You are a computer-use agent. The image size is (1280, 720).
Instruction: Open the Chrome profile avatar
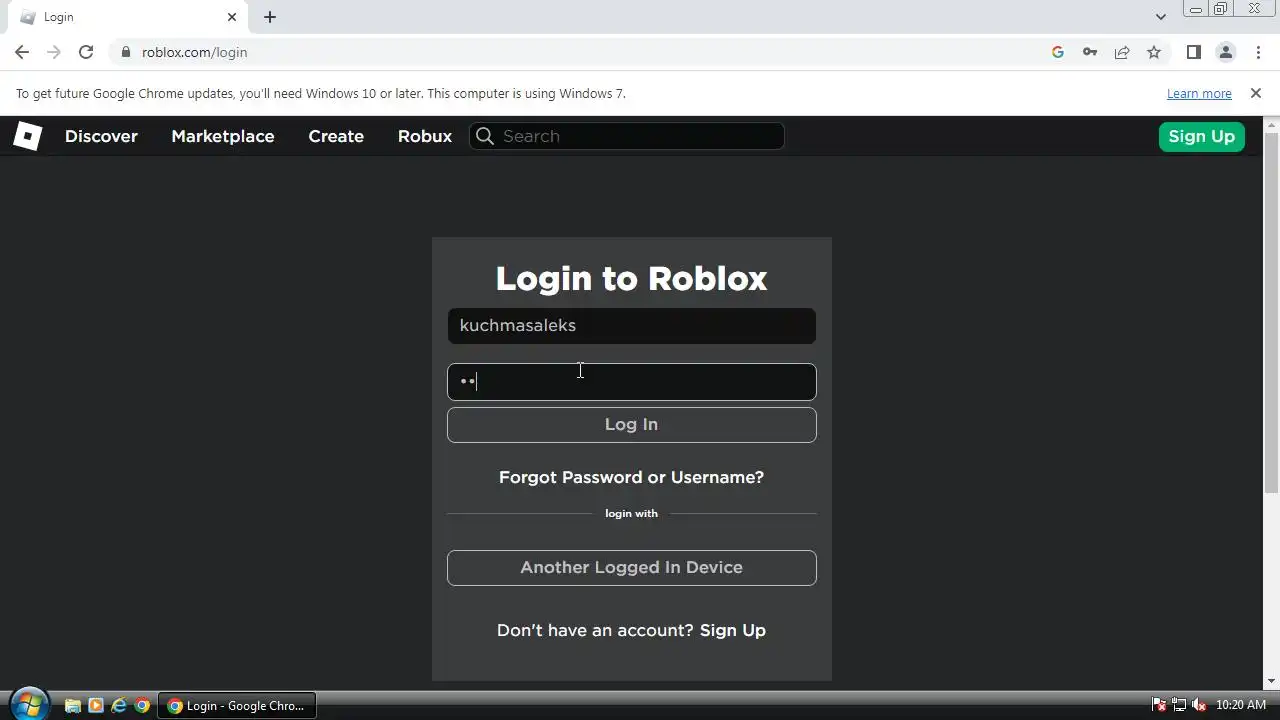[x=1225, y=52]
